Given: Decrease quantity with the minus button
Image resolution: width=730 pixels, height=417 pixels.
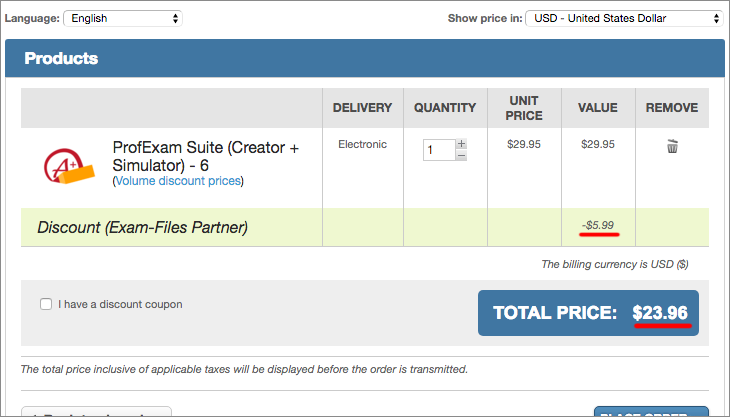Looking at the screenshot, I should tap(461, 156).
